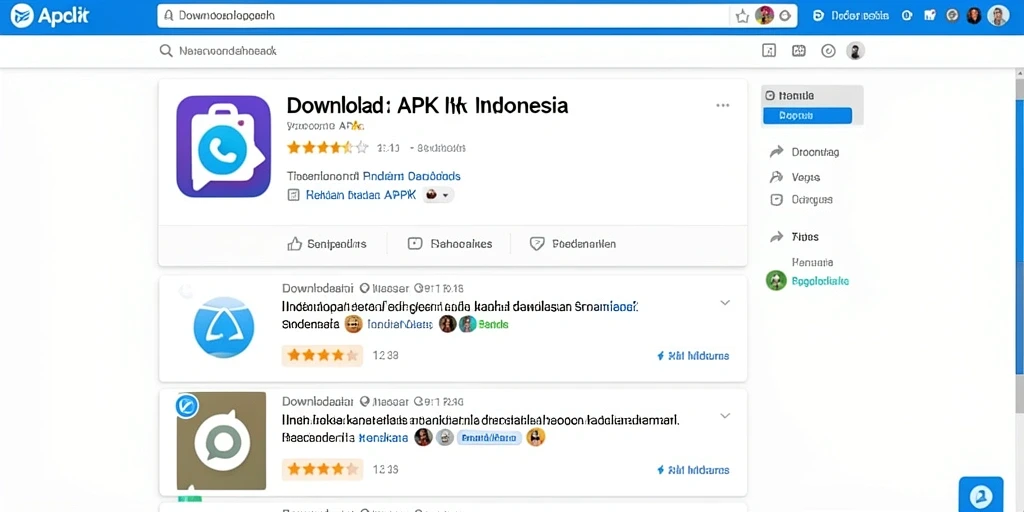1024x512 pixels.
Task: Click the colorful avatar inside the address bar
Action: tap(764, 16)
